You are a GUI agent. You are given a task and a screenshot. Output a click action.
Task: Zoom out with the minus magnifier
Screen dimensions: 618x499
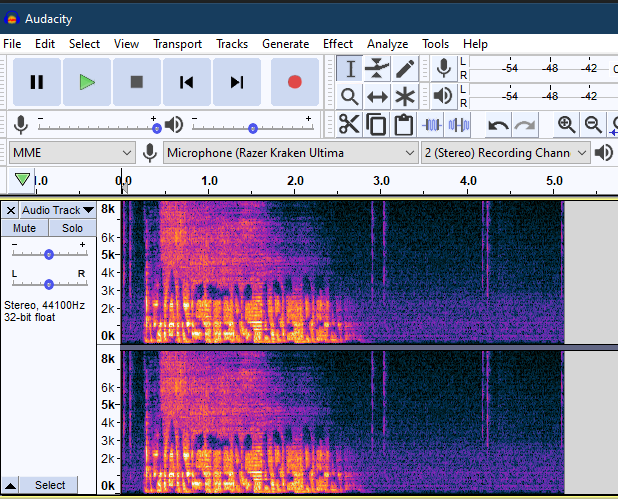[x=593, y=125]
